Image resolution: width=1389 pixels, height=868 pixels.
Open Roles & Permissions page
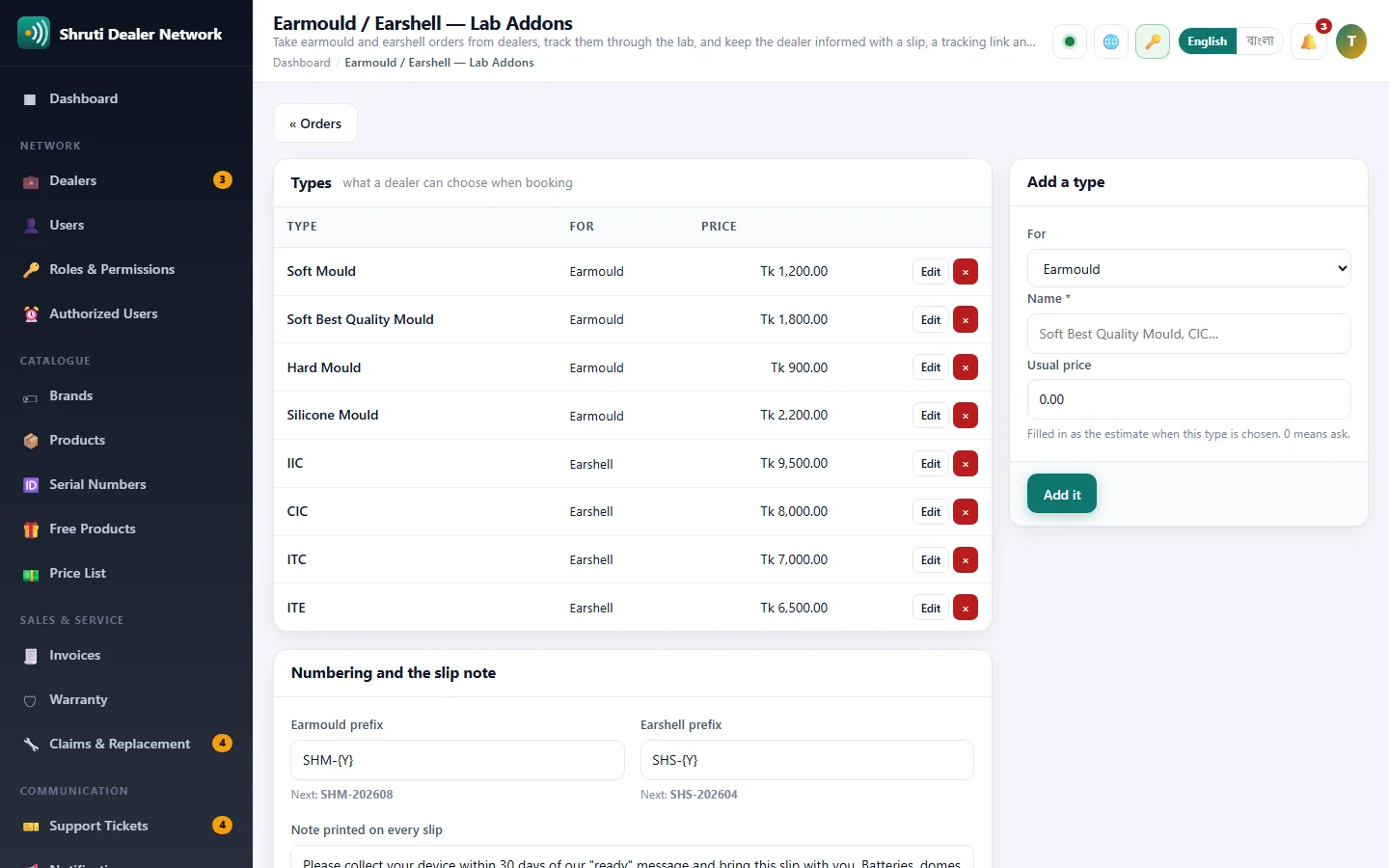click(126, 270)
